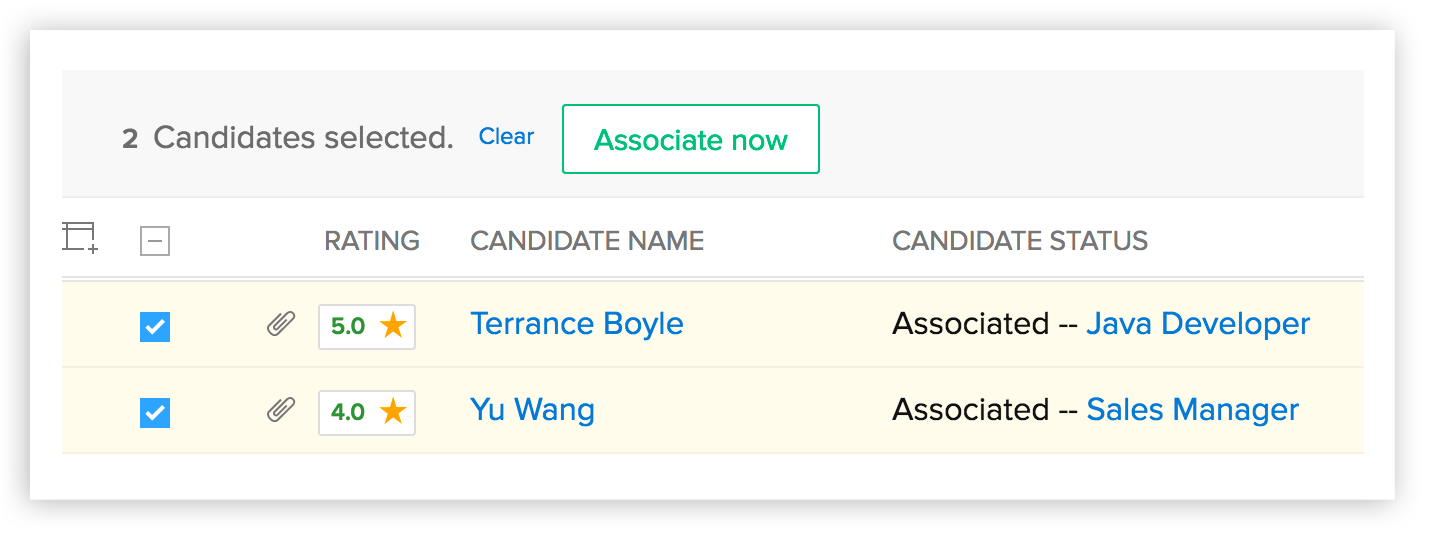Click the 4.0 rating value for Yu Wang
Viewport: 1437px width, 548px height.
[348, 412]
